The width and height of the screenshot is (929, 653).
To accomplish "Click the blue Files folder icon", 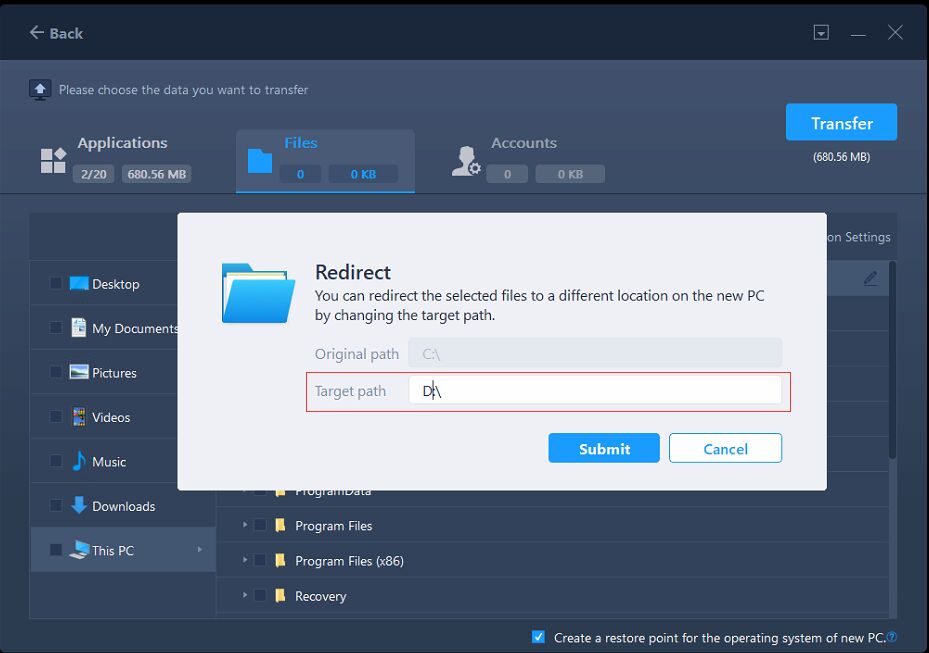I will tap(260, 161).
